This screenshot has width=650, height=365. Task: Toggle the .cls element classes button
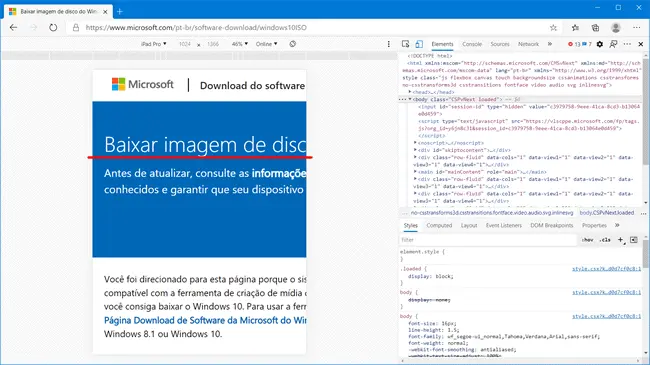(605, 240)
